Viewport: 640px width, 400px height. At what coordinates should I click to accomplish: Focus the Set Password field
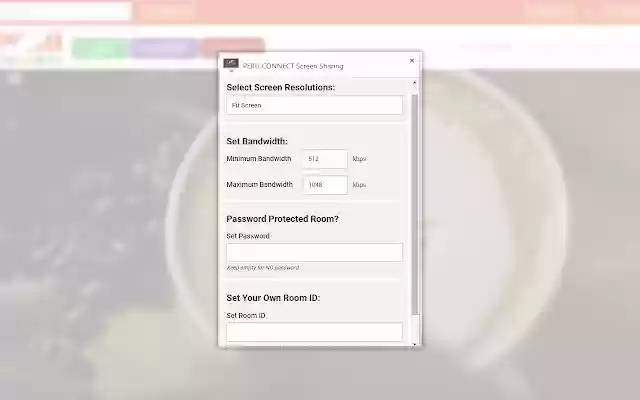click(314, 252)
